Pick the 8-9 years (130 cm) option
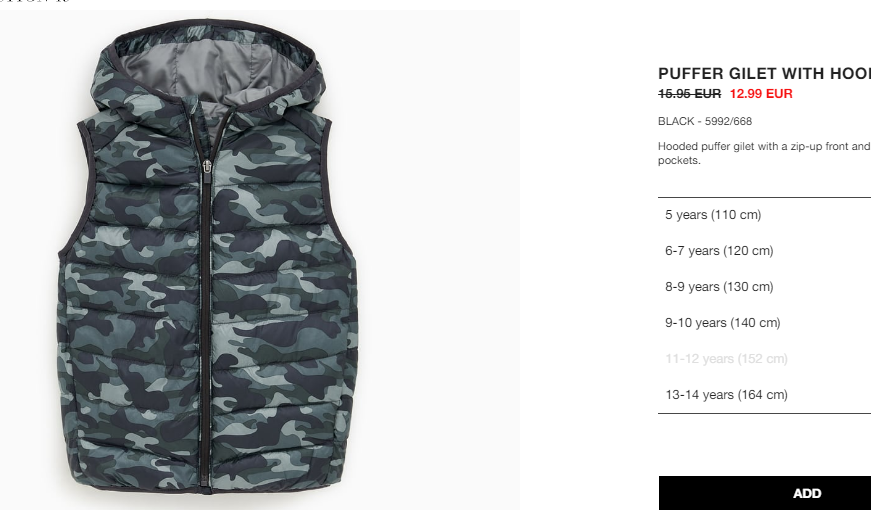Image resolution: width=871 pixels, height=510 pixels. point(764,287)
